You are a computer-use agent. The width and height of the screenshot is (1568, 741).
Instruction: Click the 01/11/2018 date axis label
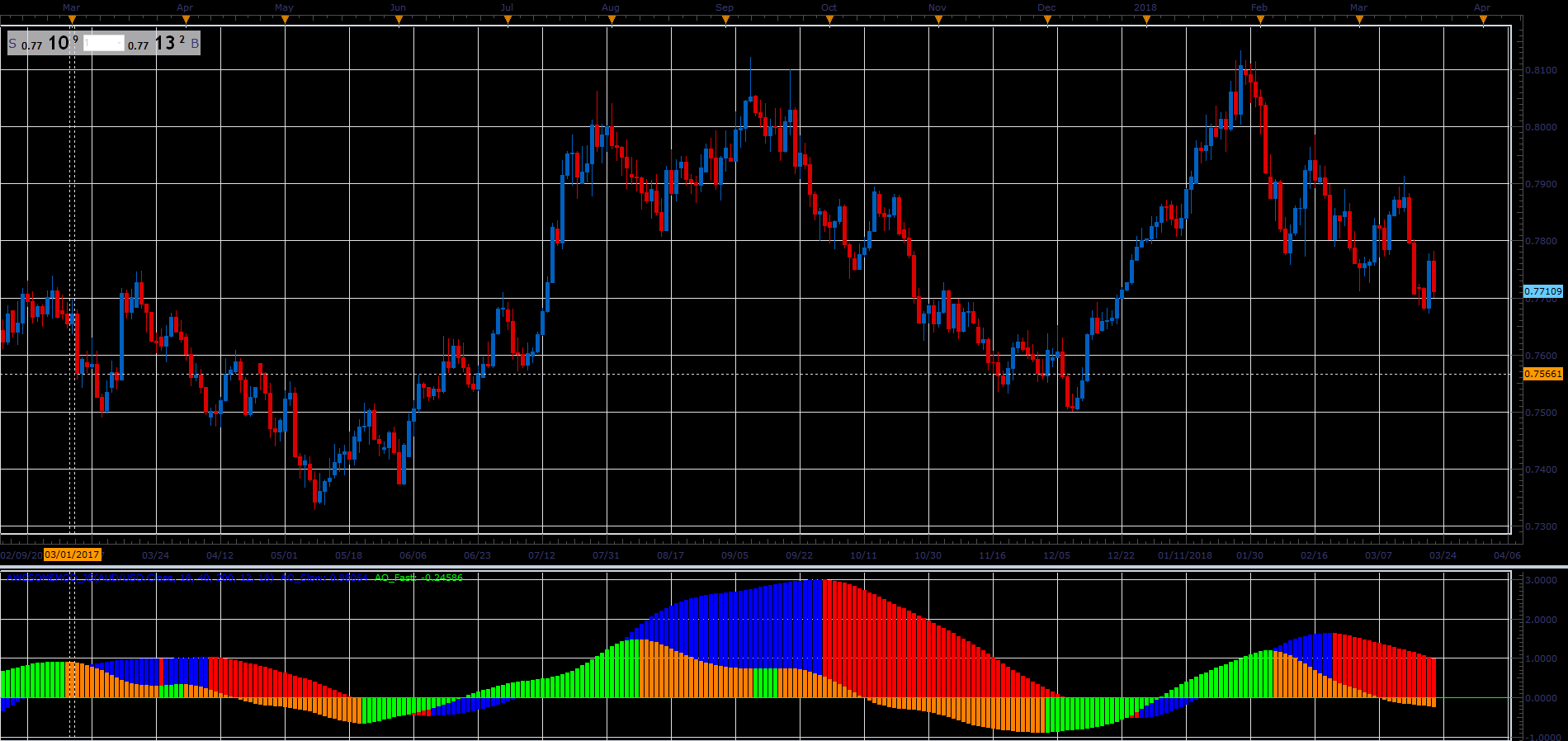[x=1185, y=555]
